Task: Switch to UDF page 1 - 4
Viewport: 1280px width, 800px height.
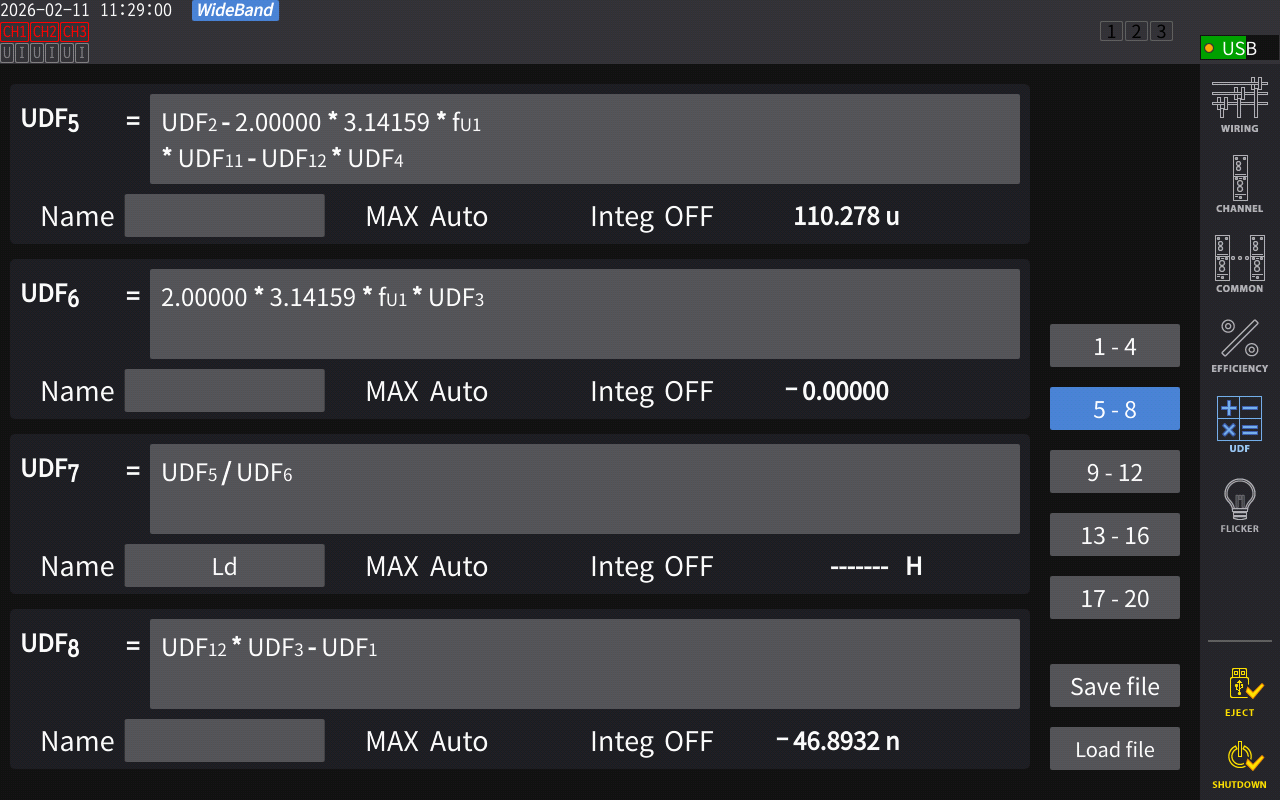Action: coord(1114,346)
